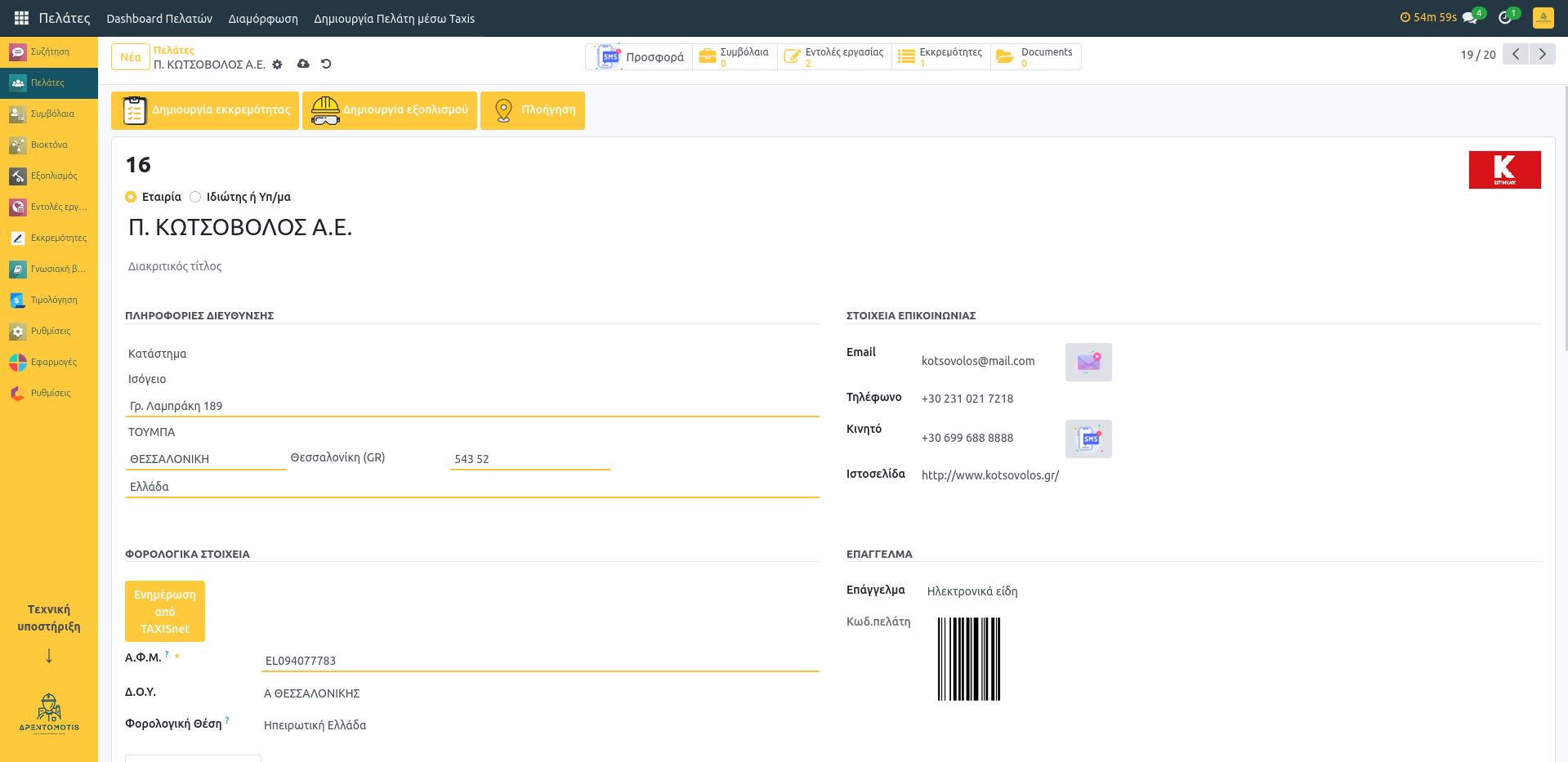Image resolution: width=1568 pixels, height=762 pixels.
Task: Click the Κατάστημα address field
Action: click(472, 354)
